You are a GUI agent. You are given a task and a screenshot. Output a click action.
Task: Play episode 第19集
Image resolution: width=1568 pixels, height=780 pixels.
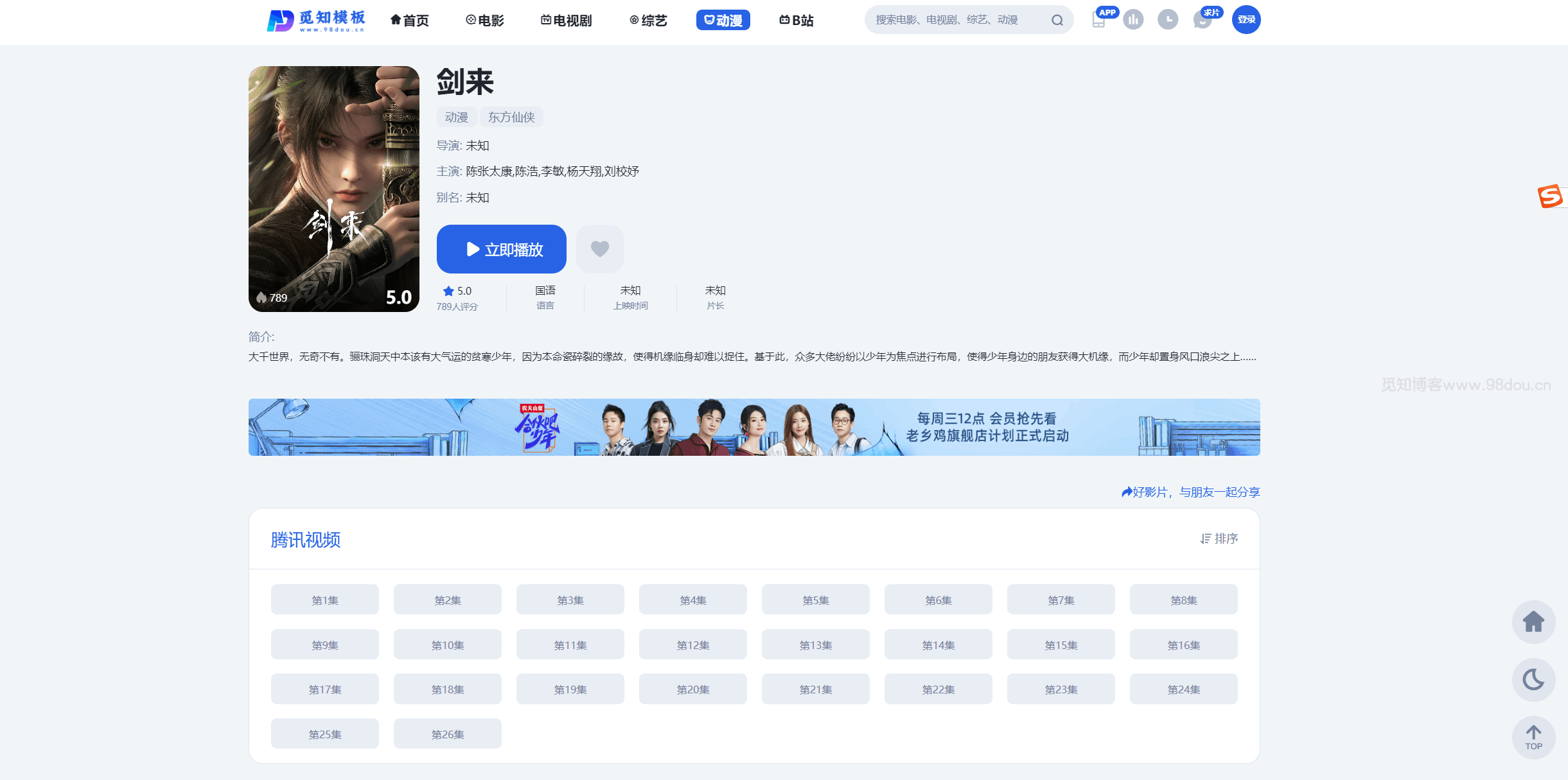click(x=570, y=689)
